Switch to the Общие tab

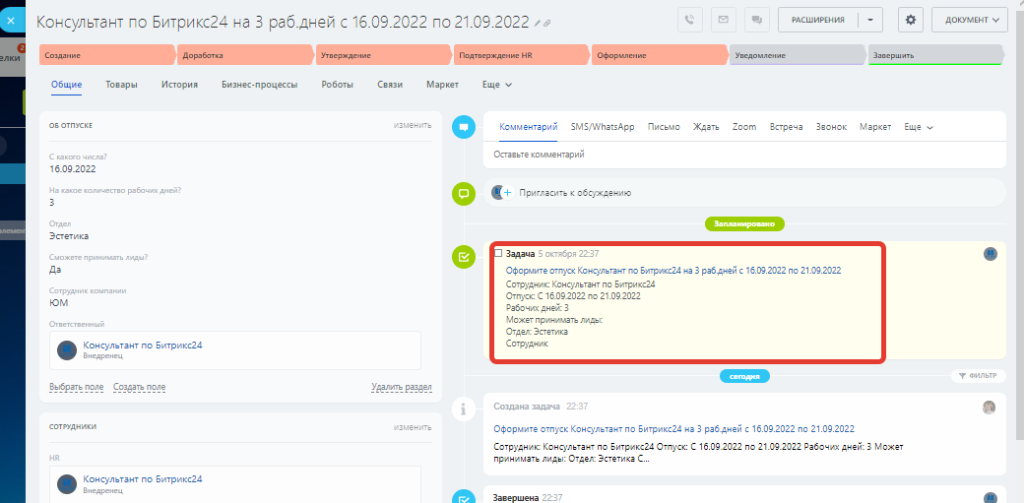pos(67,85)
